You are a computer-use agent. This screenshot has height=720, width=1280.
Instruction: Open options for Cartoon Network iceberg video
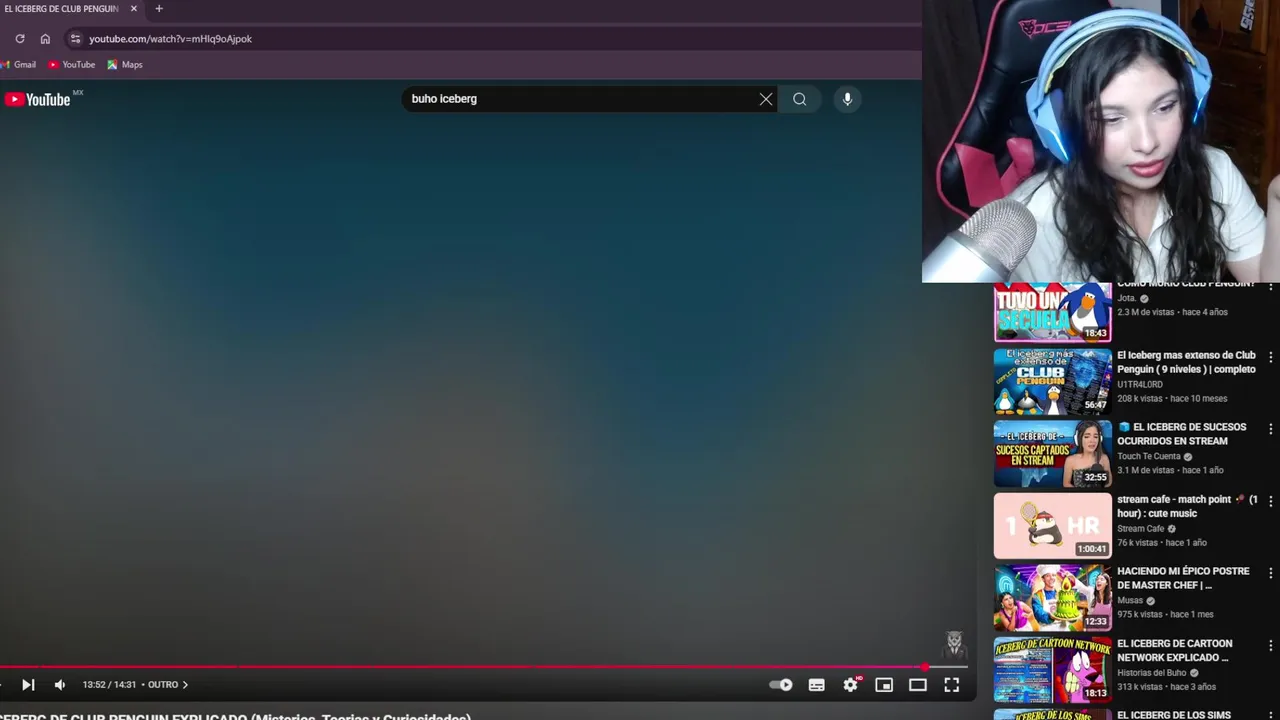point(1271,646)
